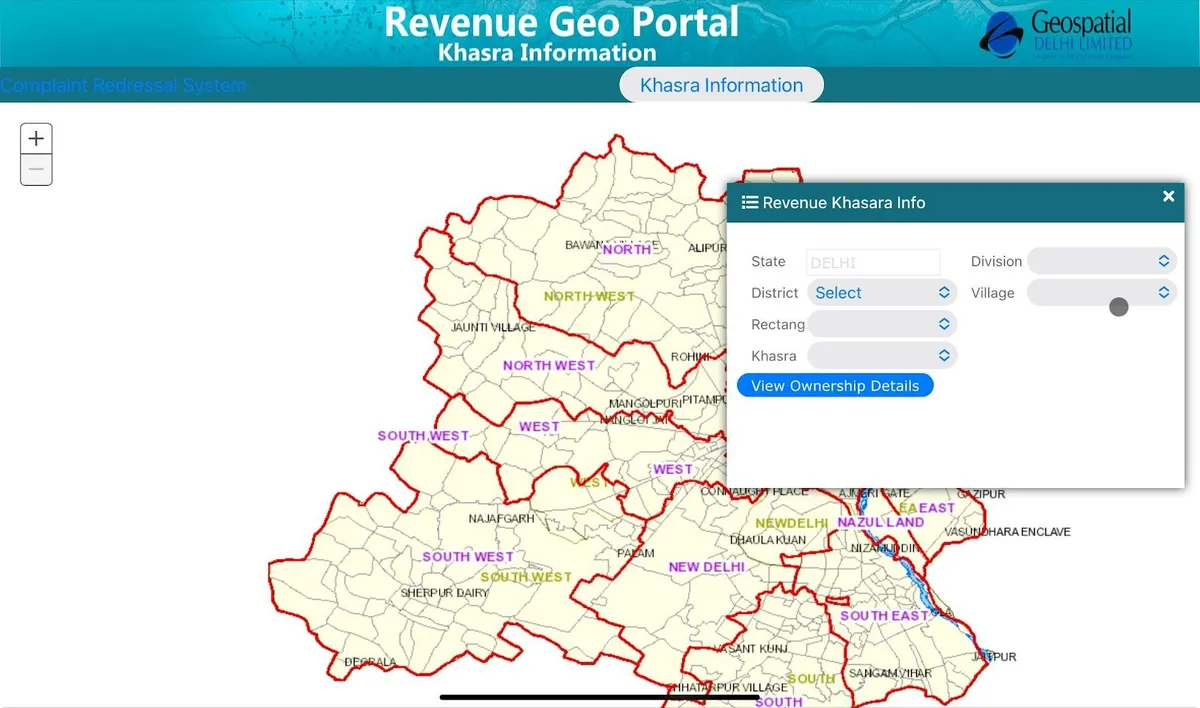Select the Sherpur Dairy map location
Screen dimensions: 1200x708
(444, 593)
